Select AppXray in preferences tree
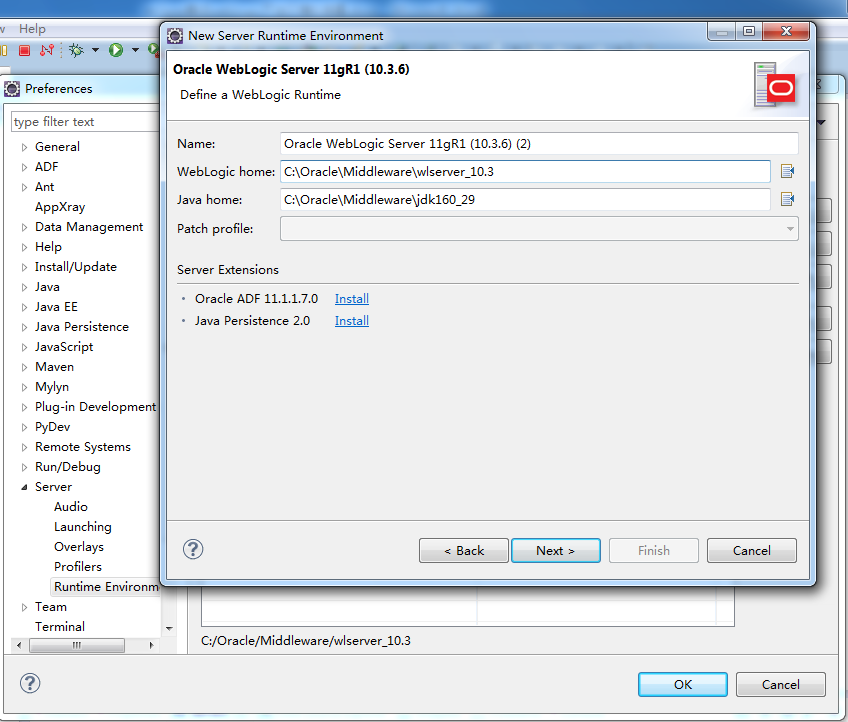 pyautogui.click(x=60, y=207)
